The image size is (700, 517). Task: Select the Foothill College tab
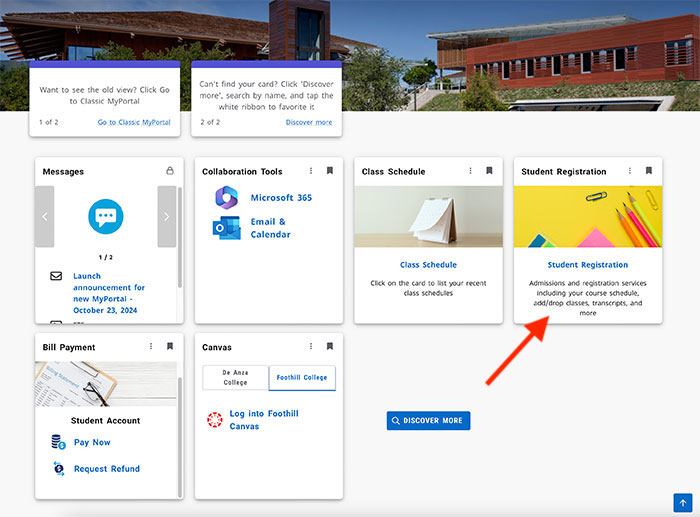pyautogui.click(x=302, y=378)
